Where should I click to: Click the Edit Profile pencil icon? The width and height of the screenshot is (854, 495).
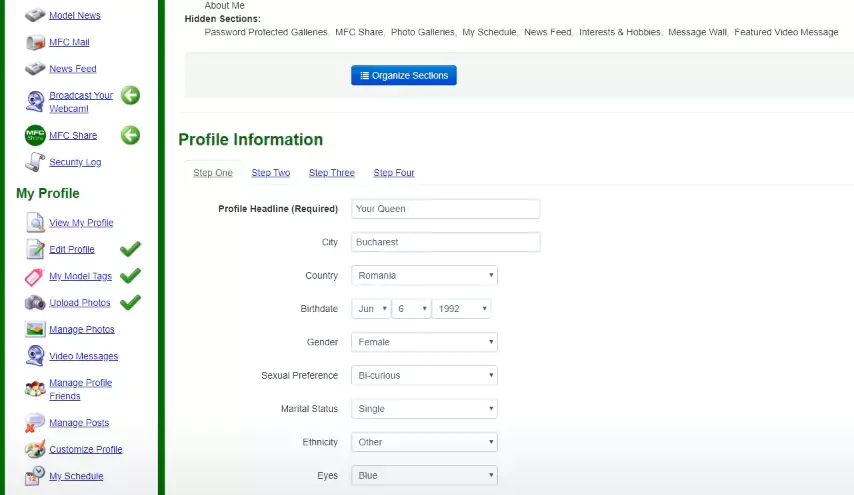pos(35,249)
